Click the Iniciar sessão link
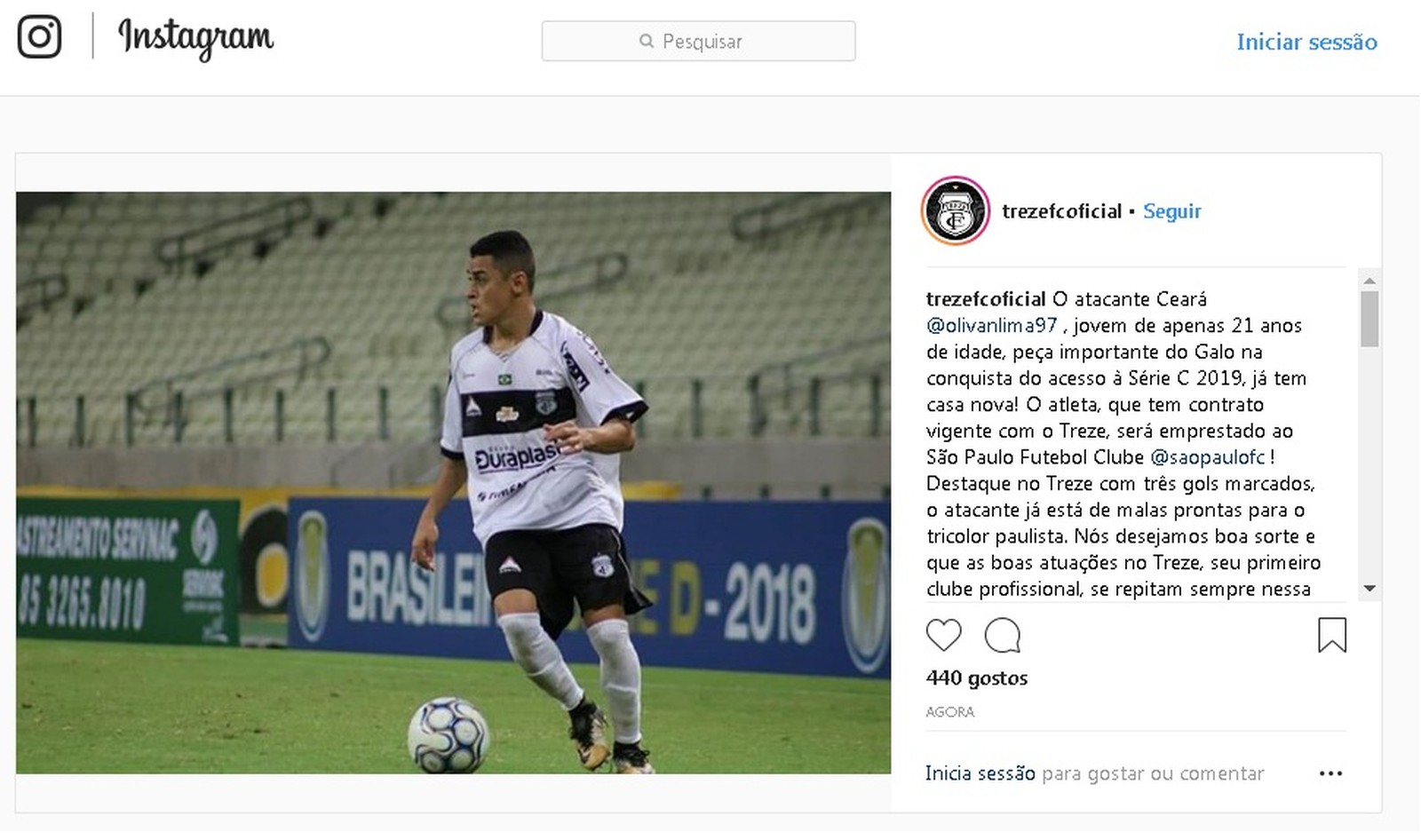The width and height of the screenshot is (1421, 840). tap(1307, 42)
